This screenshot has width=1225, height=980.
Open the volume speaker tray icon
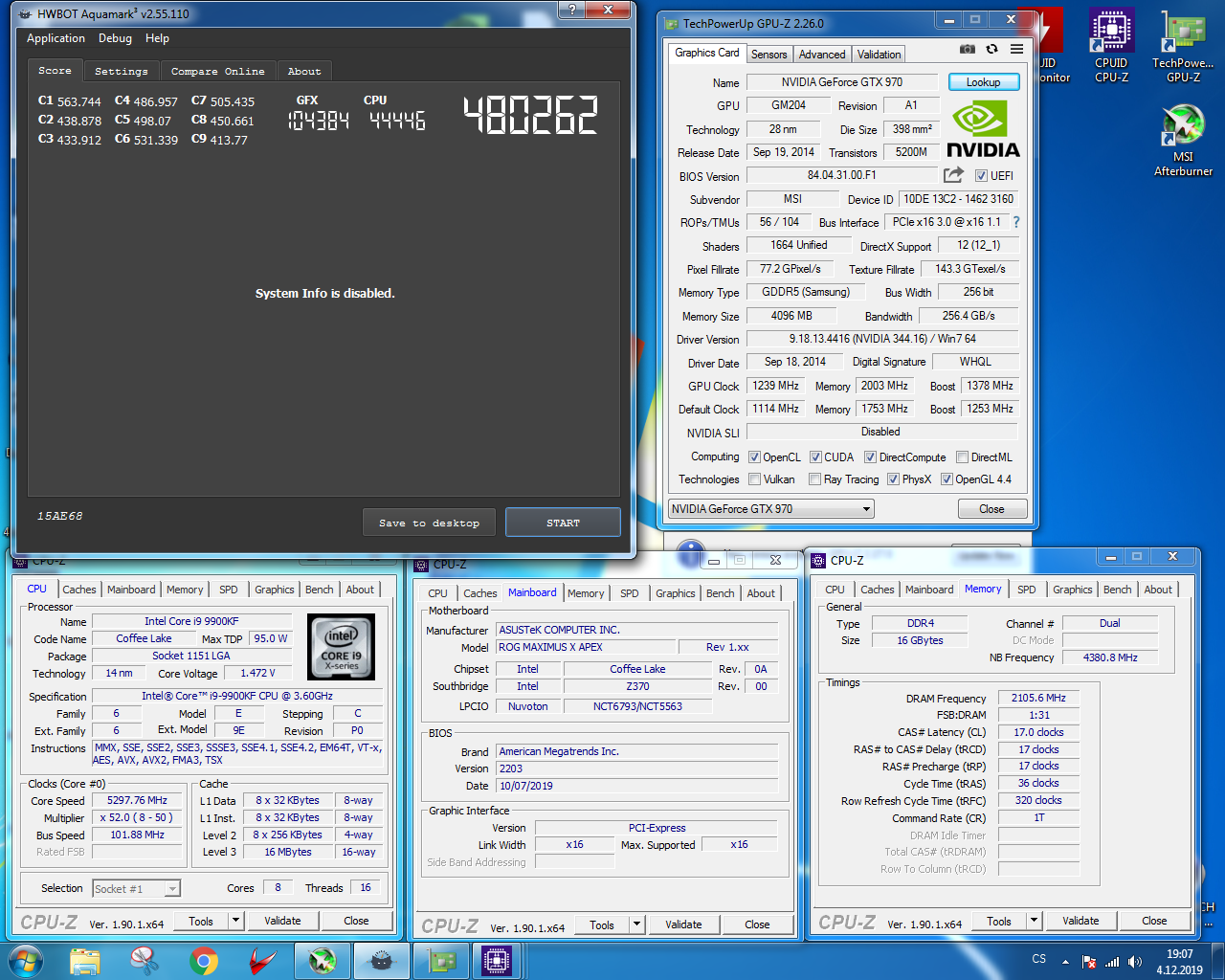coord(1135,962)
